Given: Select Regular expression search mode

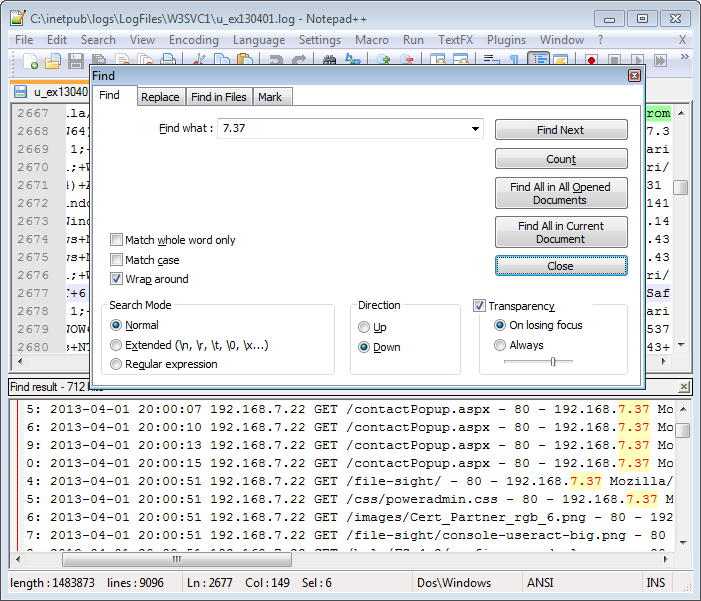Looking at the screenshot, I should pyautogui.click(x=116, y=364).
